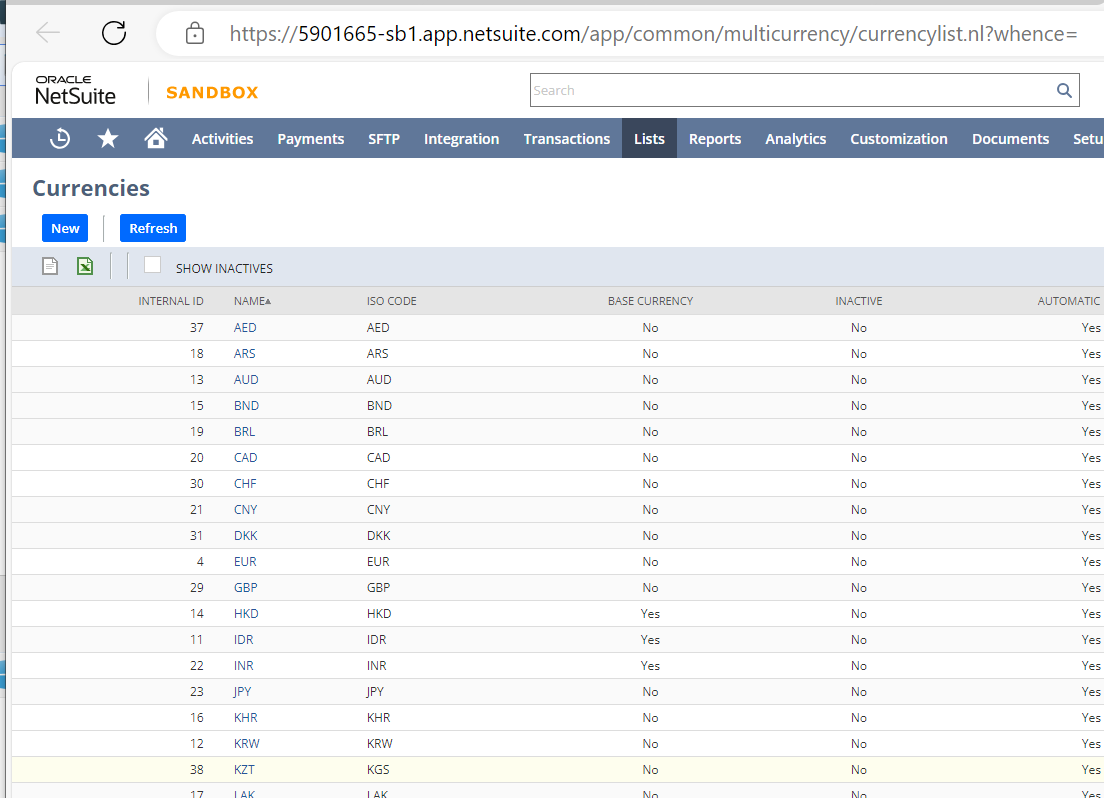Screen dimensions: 1104x798
Task: Open the Lists menu
Action: tap(649, 139)
